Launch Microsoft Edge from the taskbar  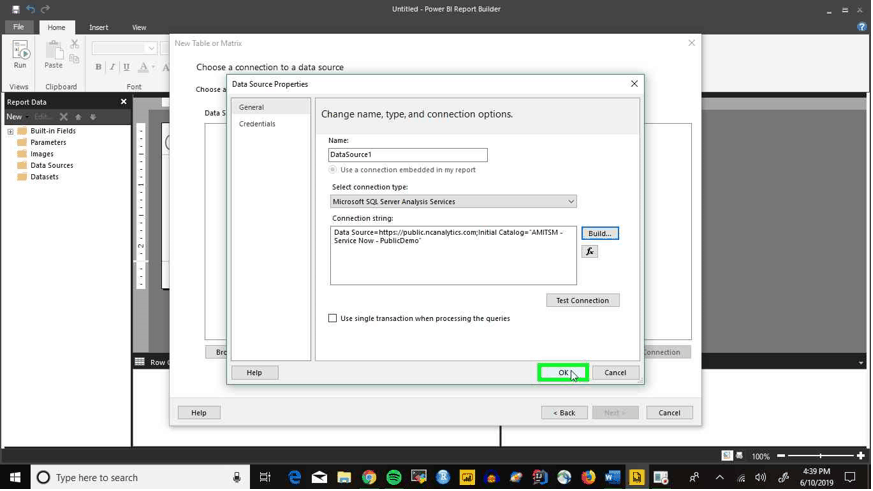(x=295, y=478)
